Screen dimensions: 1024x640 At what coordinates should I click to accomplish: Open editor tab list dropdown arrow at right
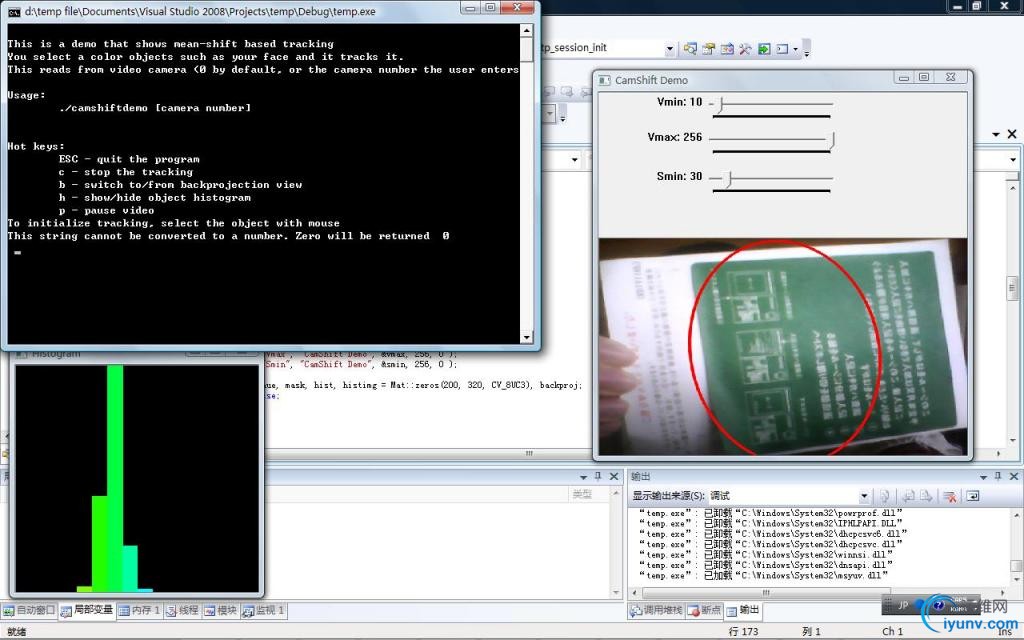996,135
